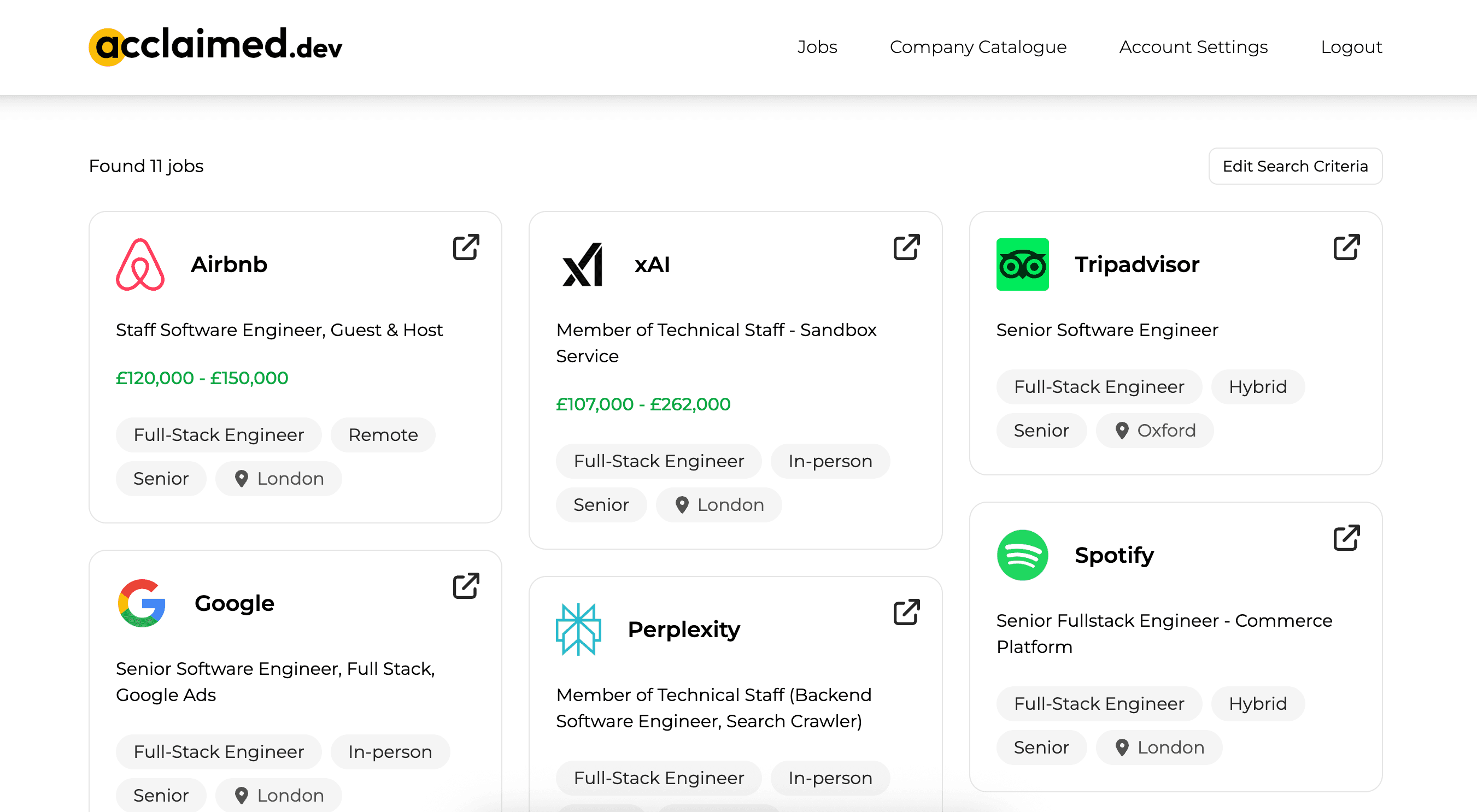Click the acclaimed.dev site logo
The image size is (1477, 812).
215,46
